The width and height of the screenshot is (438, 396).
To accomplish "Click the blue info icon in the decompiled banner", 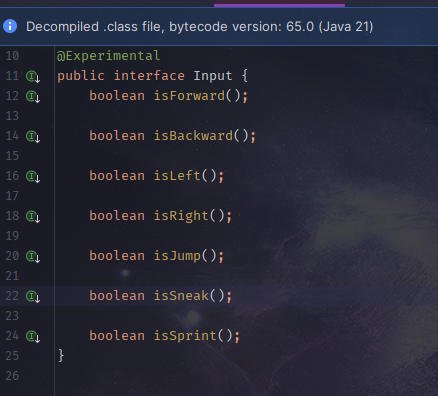I will point(10,26).
